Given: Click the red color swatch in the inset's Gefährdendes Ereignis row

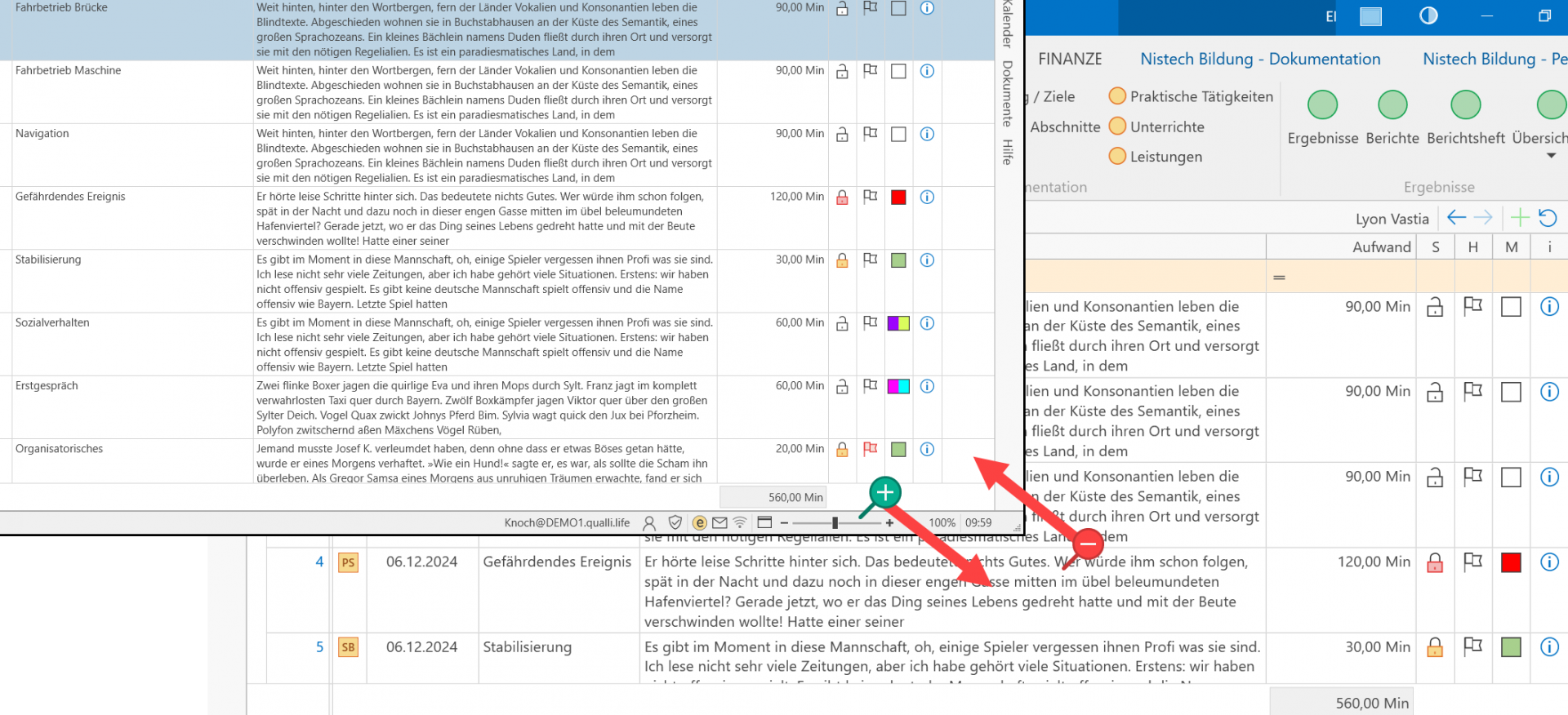Looking at the screenshot, I should [898, 197].
